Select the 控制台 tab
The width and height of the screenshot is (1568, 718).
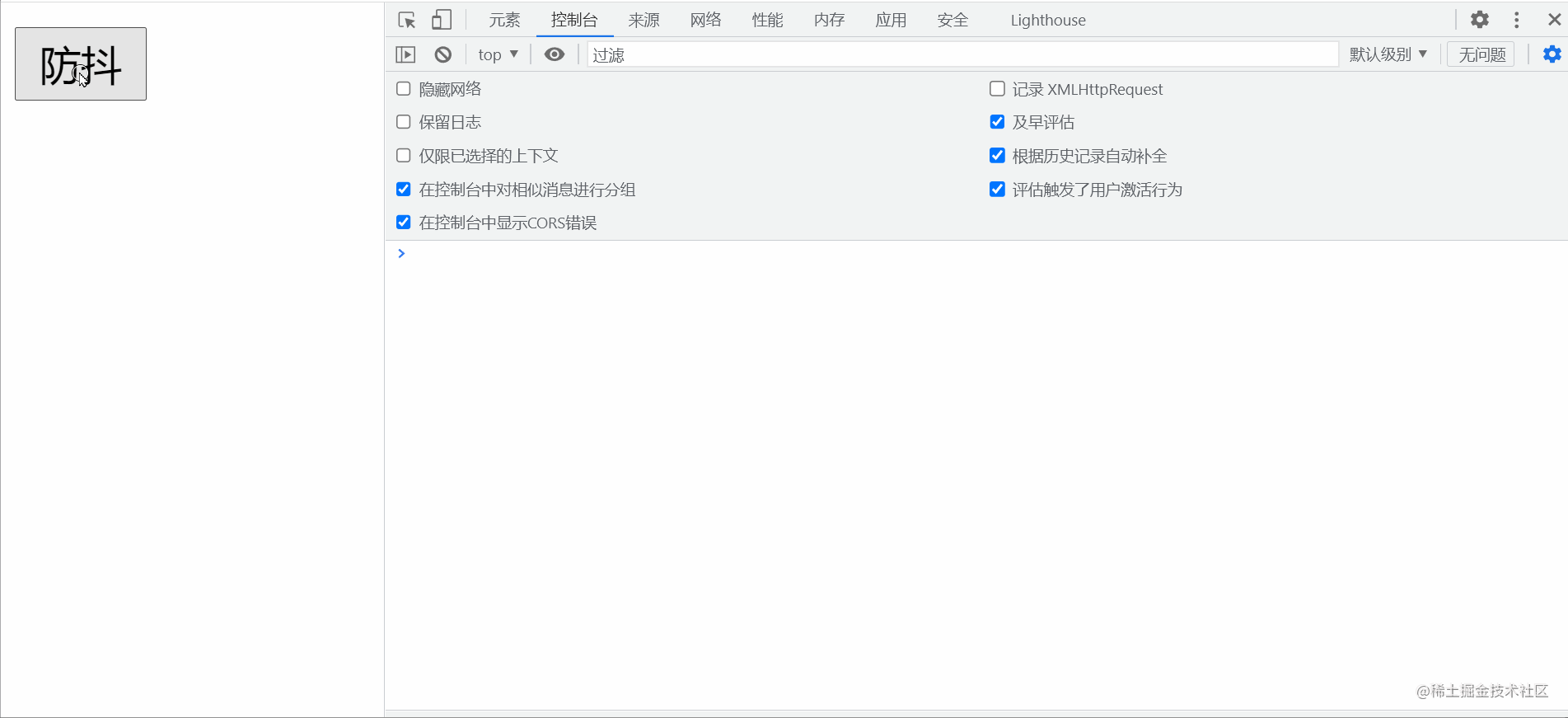[x=574, y=20]
